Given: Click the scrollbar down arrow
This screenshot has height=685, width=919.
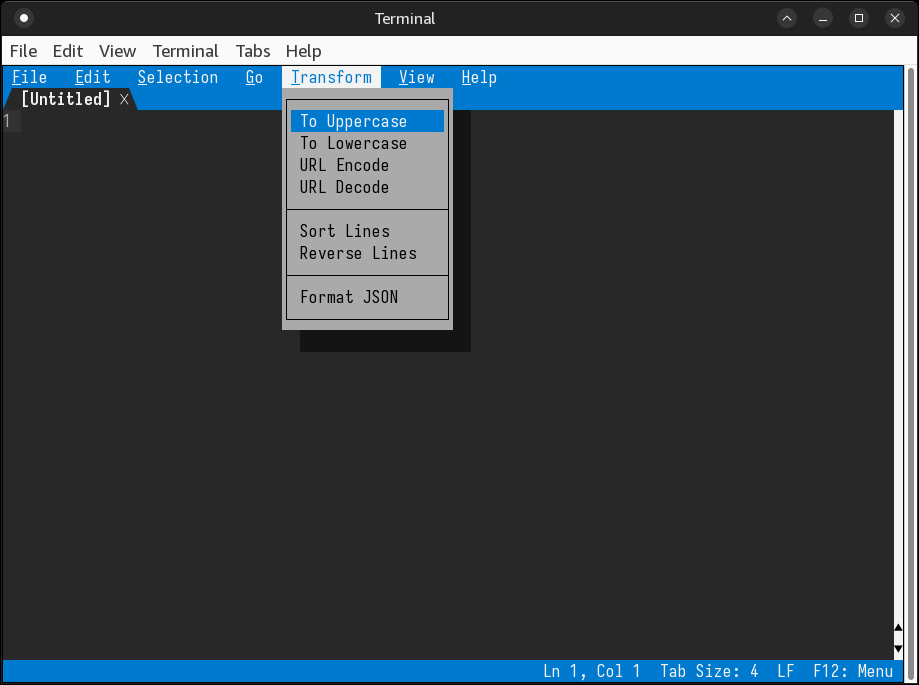Looking at the screenshot, I should point(898,648).
